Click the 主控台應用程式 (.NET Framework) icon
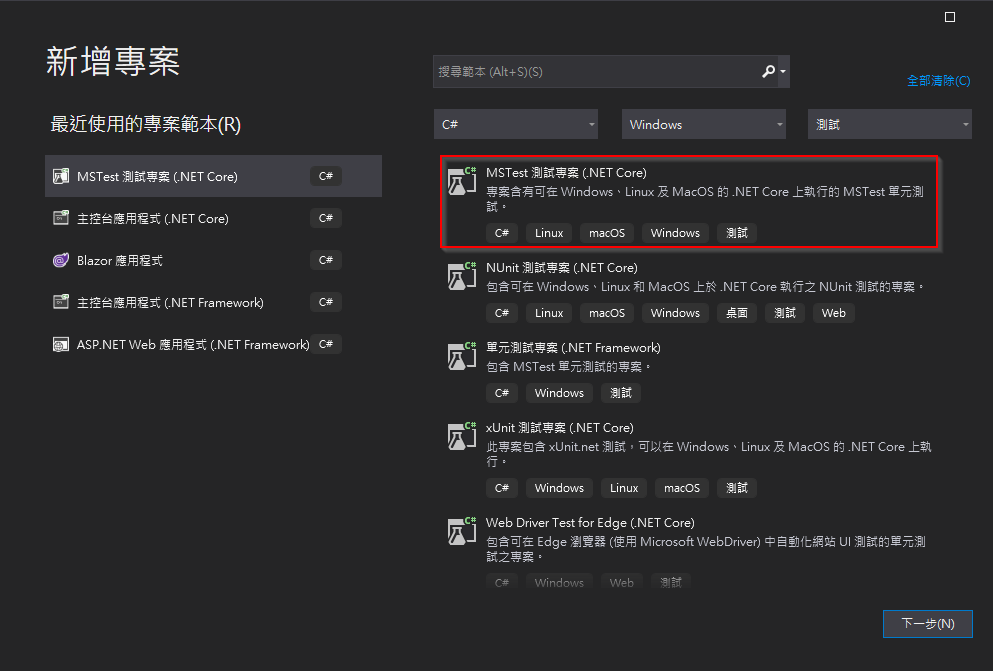The image size is (993, 671). pyautogui.click(x=61, y=302)
